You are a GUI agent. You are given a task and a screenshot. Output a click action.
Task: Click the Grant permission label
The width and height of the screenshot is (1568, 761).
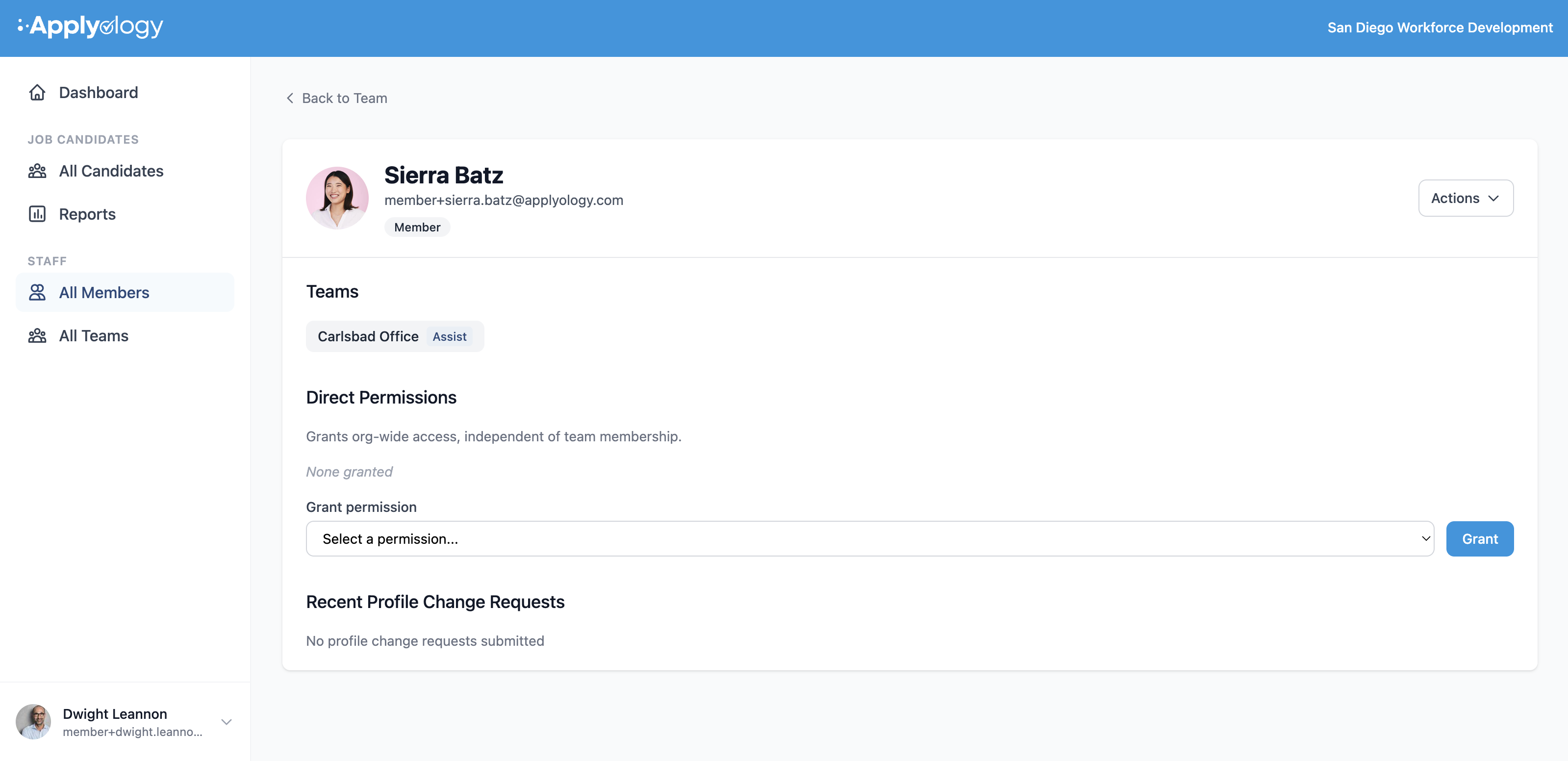click(x=361, y=507)
